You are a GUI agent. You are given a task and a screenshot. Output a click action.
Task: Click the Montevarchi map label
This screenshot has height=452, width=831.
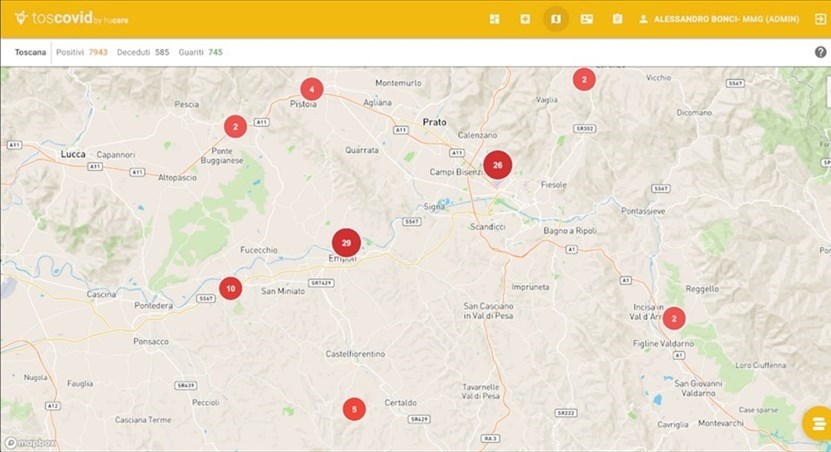tap(721, 423)
